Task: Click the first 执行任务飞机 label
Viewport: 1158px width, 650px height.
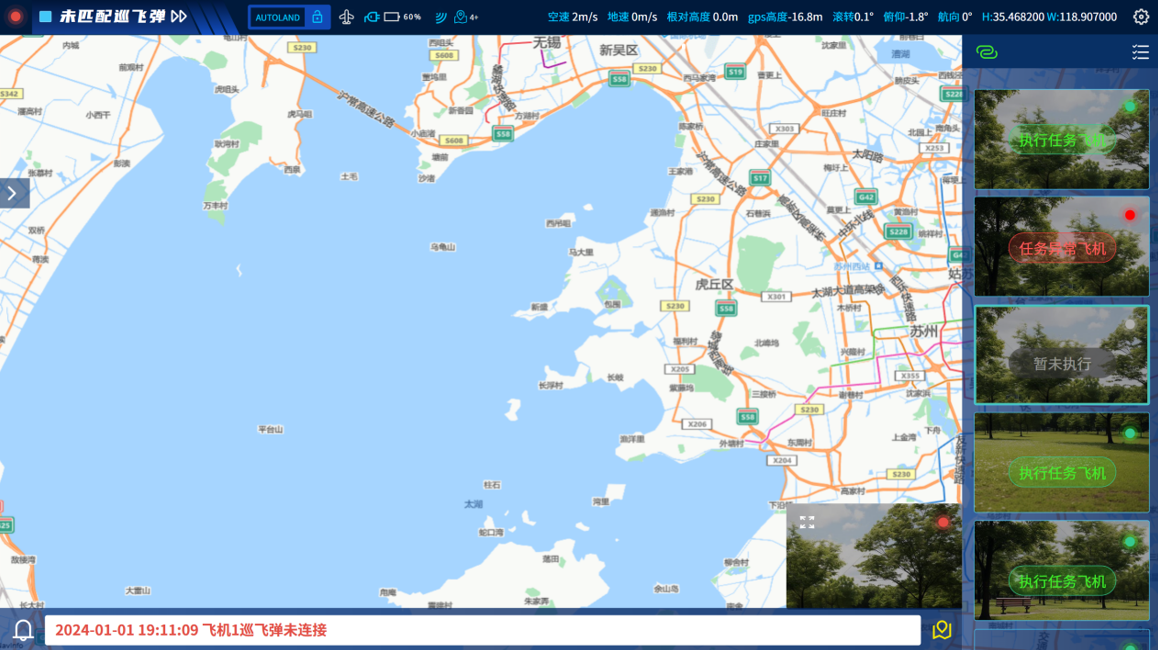Action: tap(1061, 140)
